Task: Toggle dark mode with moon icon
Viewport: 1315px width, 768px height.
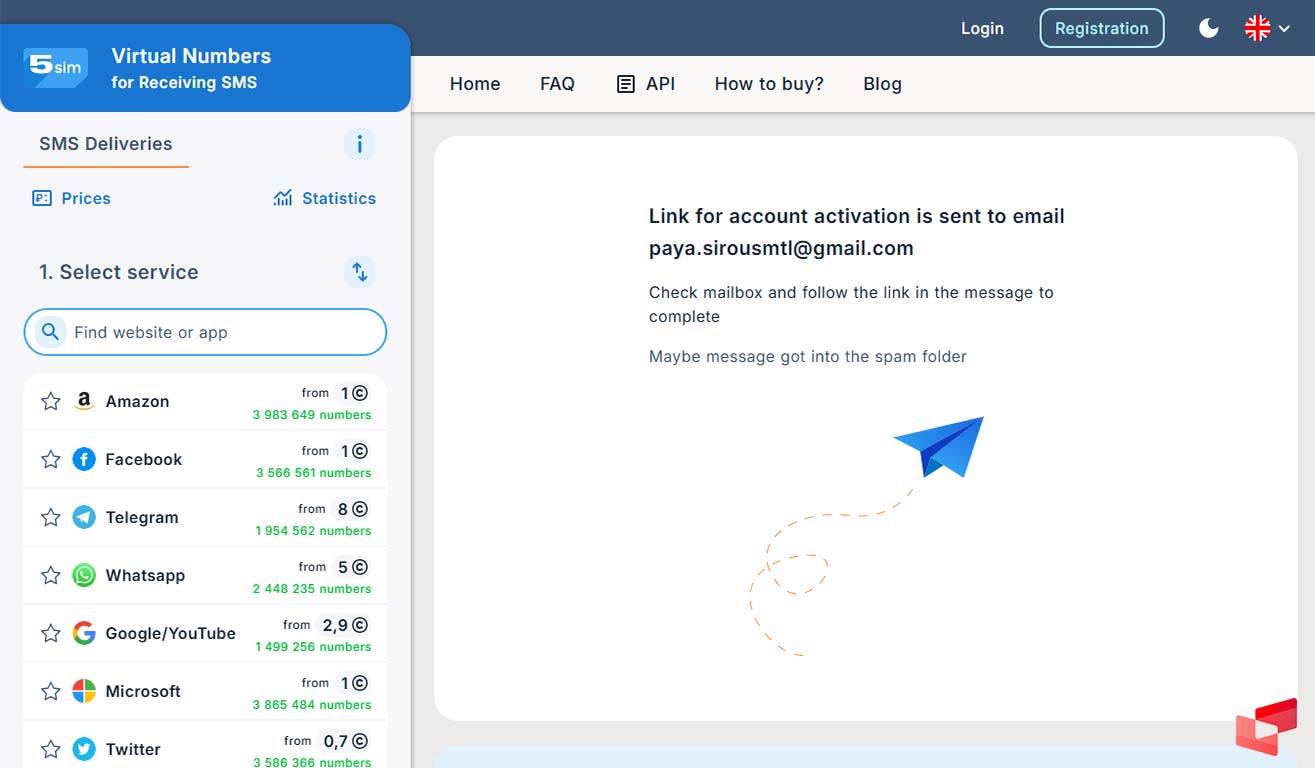Action: pyautogui.click(x=1209, y=28)
